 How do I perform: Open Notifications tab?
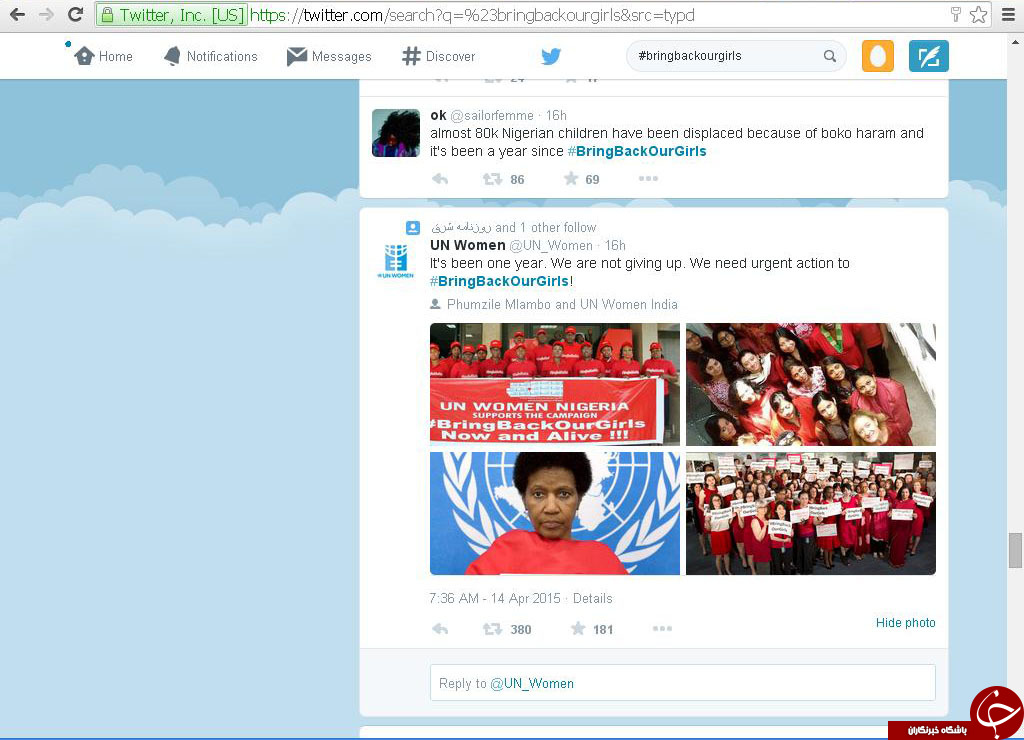(x=210, y=56)
